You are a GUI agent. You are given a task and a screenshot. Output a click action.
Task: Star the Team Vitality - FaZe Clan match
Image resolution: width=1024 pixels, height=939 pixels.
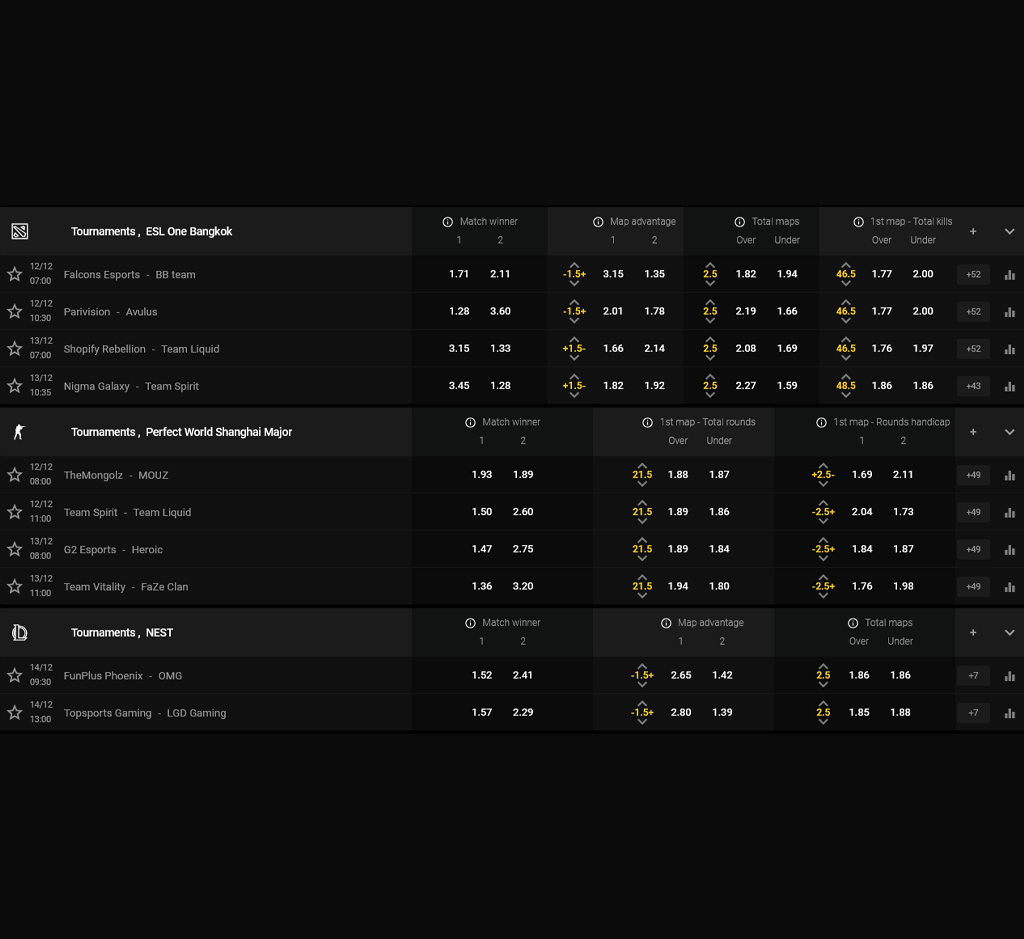[14, 586]
